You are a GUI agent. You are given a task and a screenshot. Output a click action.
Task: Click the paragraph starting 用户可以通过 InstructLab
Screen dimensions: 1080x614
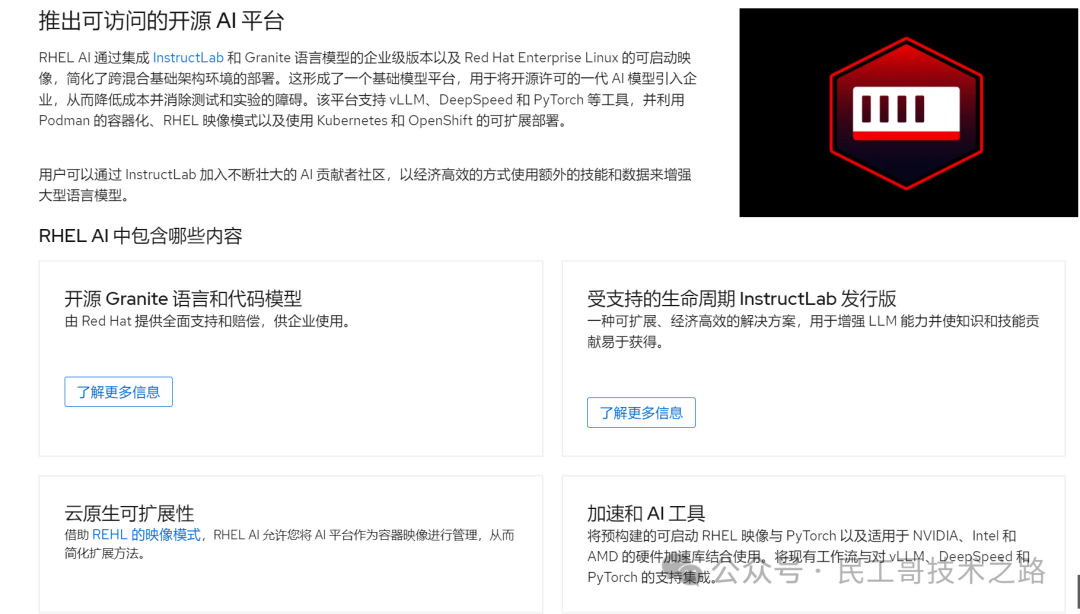(365, 185)
